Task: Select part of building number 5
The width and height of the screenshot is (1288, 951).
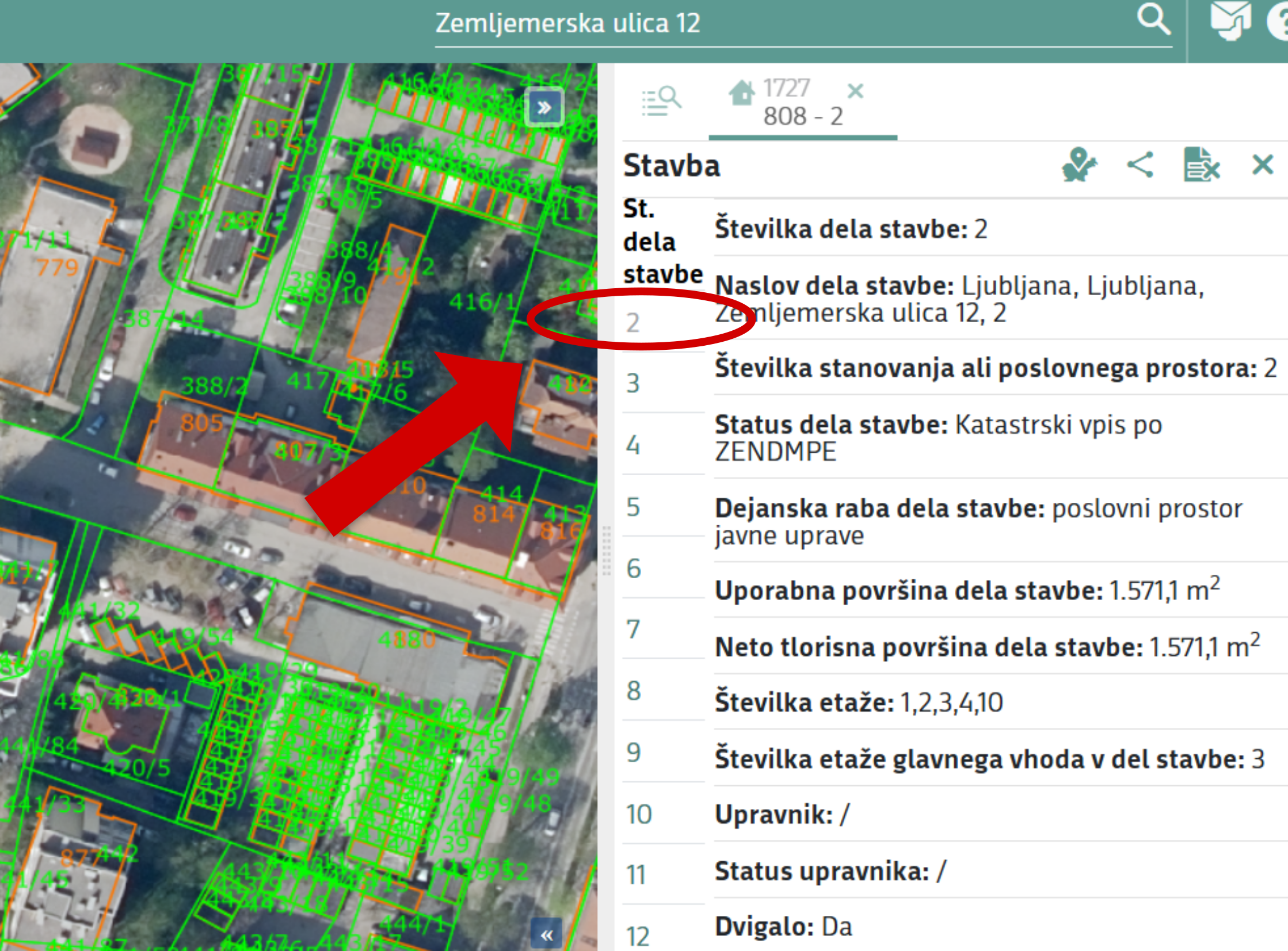Action: tap(634, 507)
